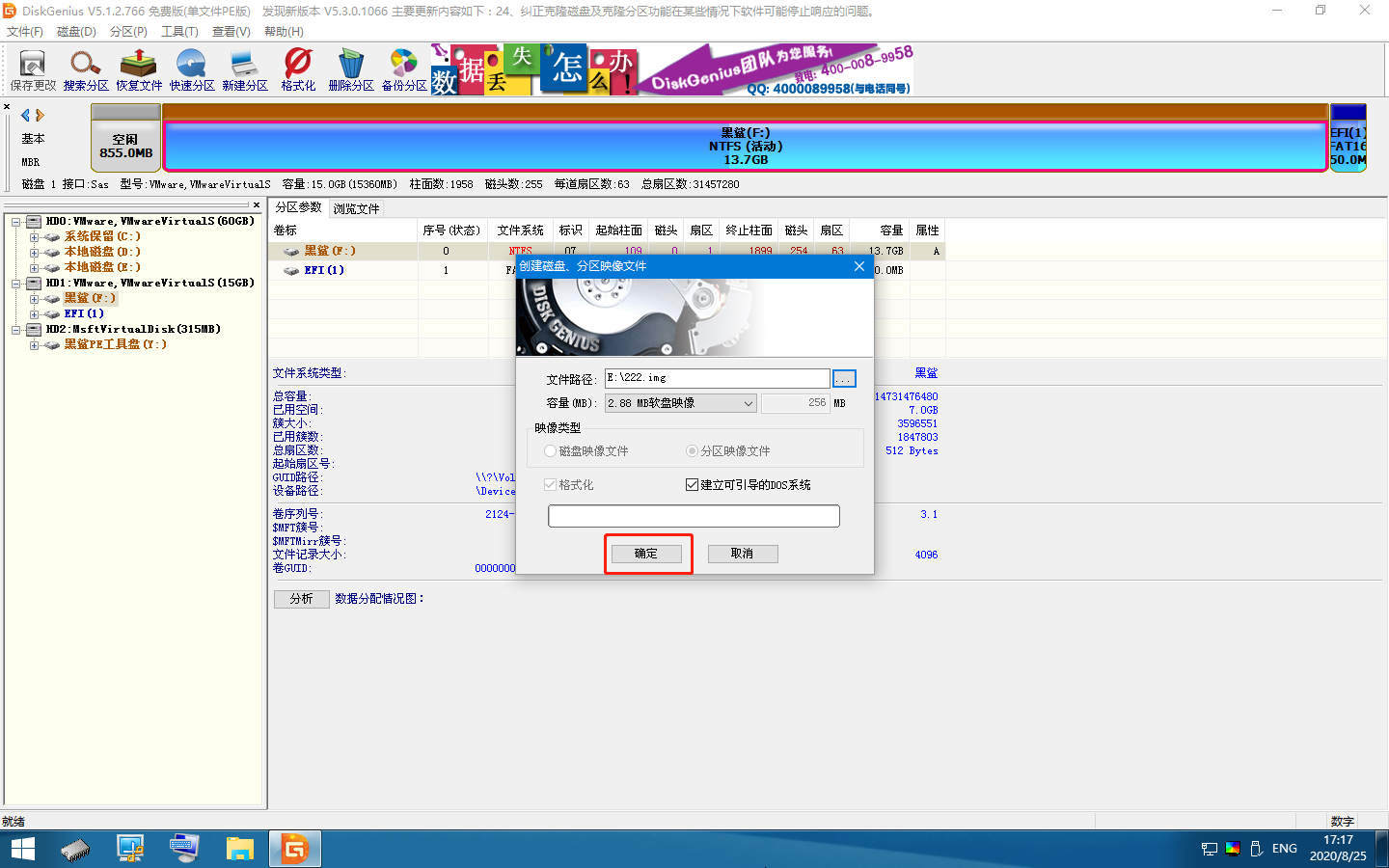Choose the 格式化 toolbar icon

pos(298,70)
